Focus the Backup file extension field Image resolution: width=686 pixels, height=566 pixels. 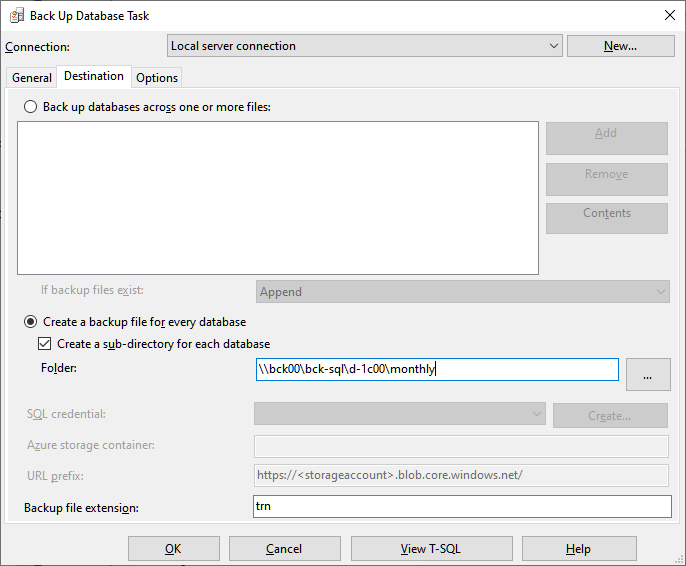462,507
